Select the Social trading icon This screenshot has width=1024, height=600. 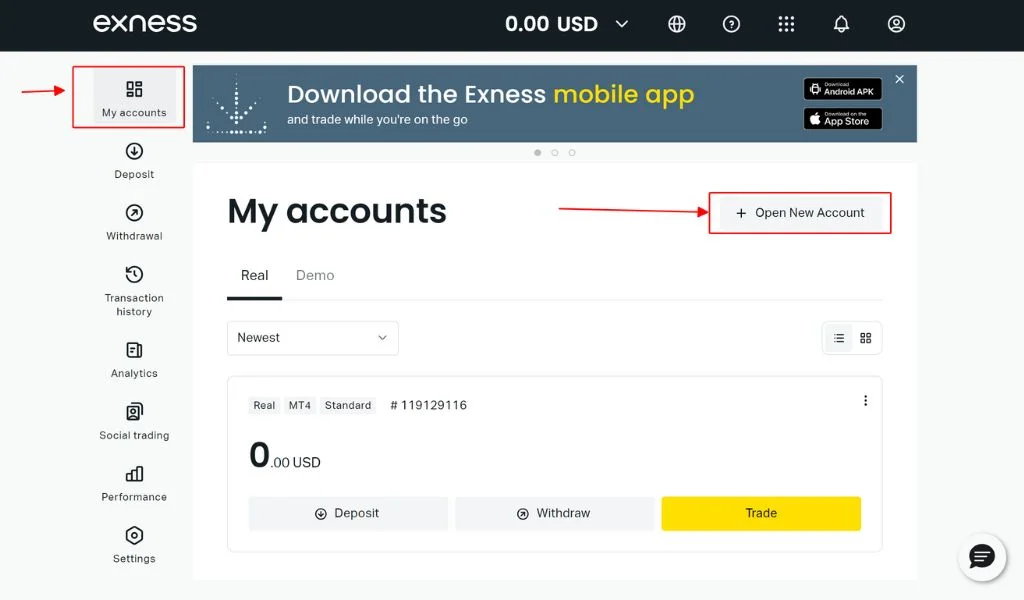click(x=133, y=422)
